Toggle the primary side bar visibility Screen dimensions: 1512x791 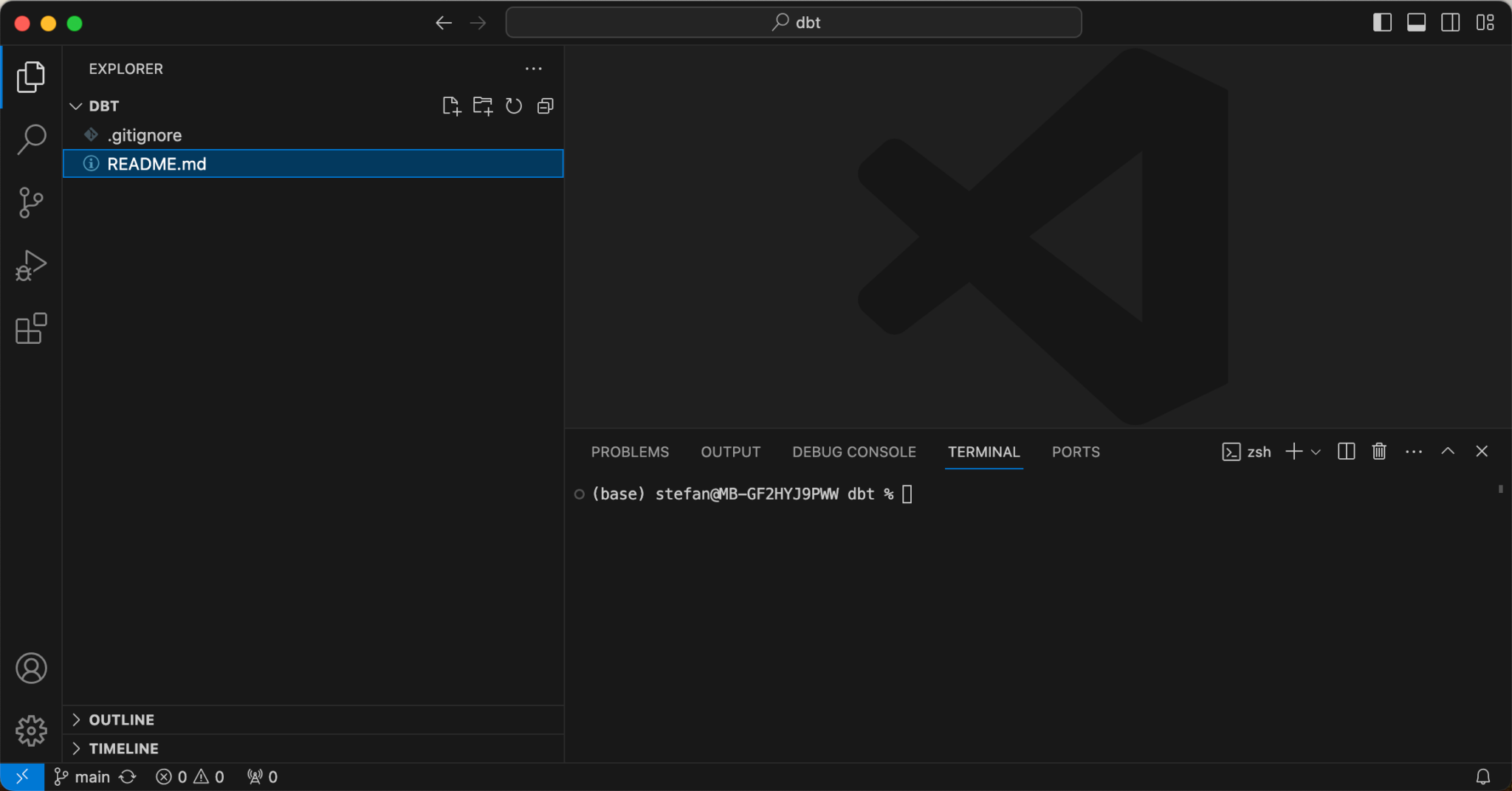(1382, 23)
